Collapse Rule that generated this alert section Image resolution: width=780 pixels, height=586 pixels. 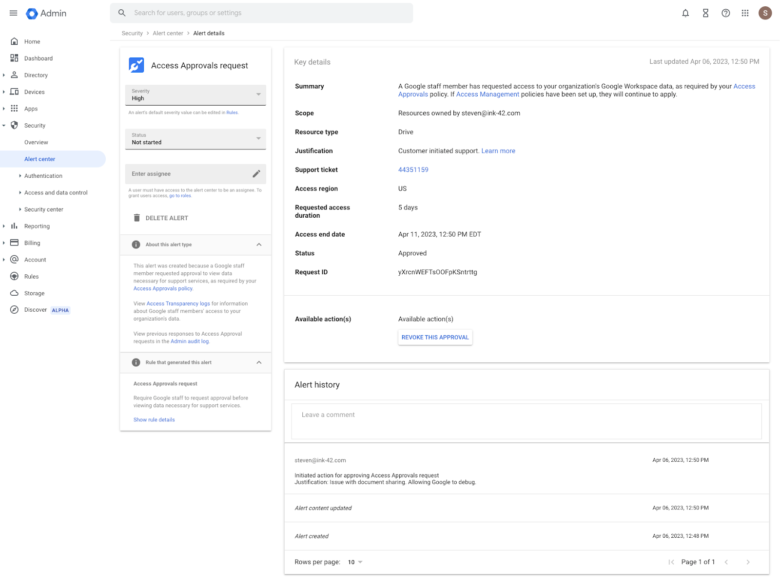pyautogui.click(x=259, y=362)
